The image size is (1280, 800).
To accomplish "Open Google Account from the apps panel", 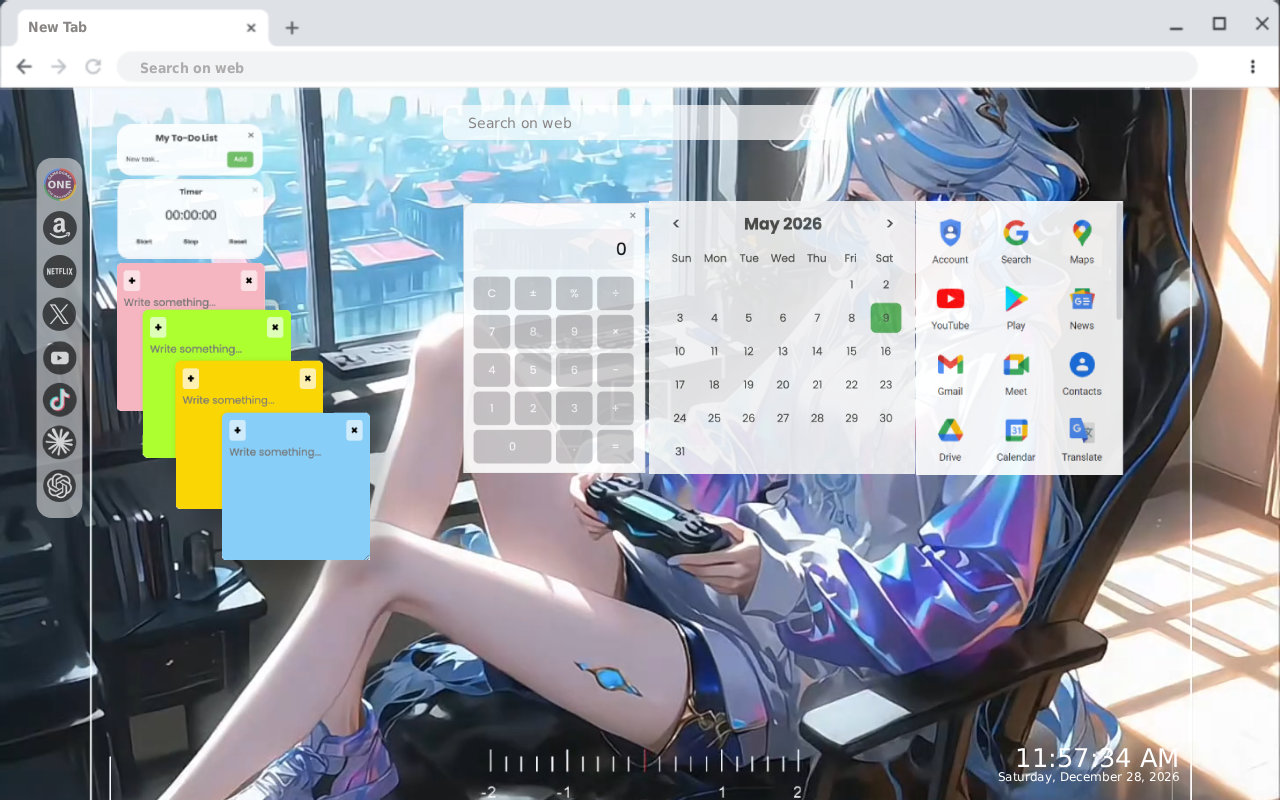I will (950, 241).
